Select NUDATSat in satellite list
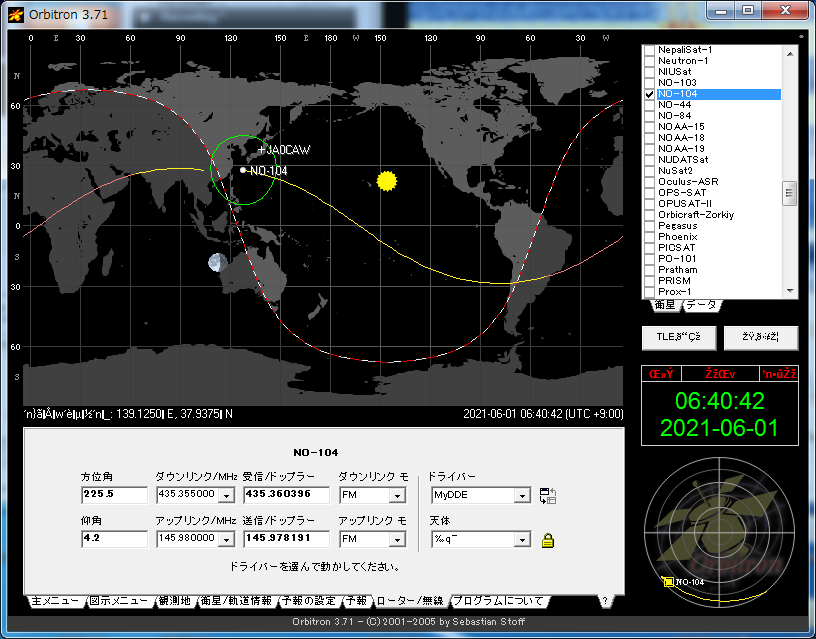This screenshot has height=639, width=816. pyautogui.click(x=683, y=160)
